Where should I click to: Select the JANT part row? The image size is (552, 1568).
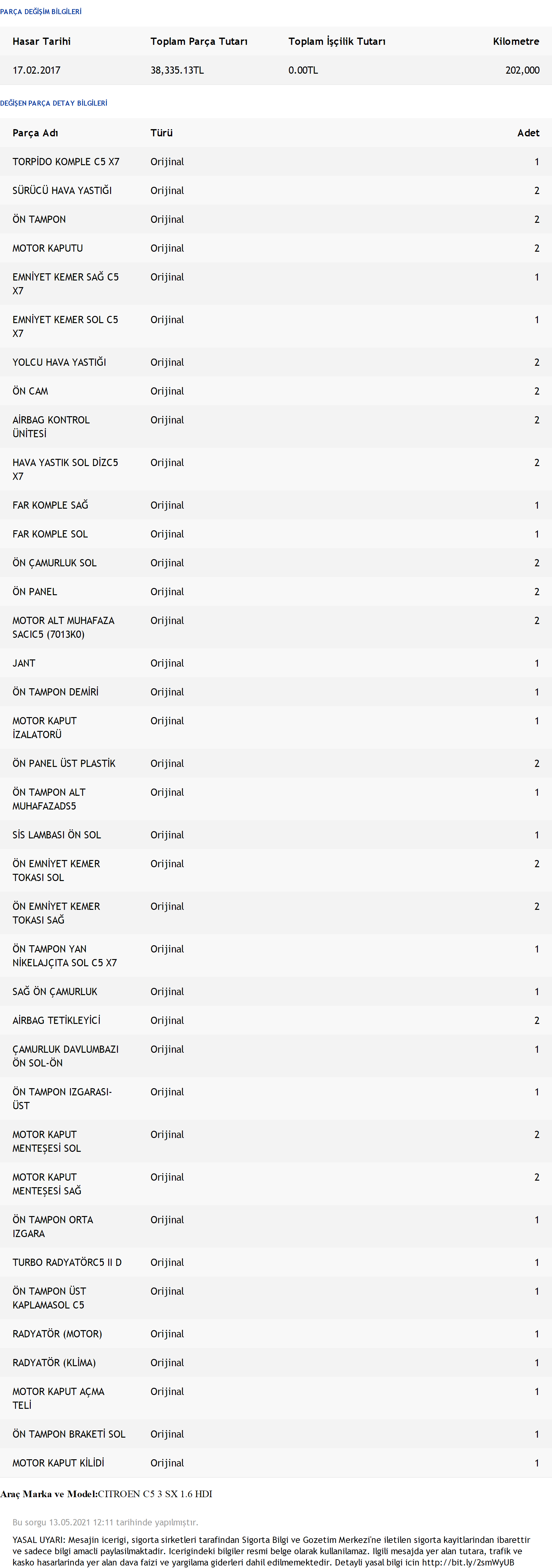pyautogui.click(x=276, y=663)
